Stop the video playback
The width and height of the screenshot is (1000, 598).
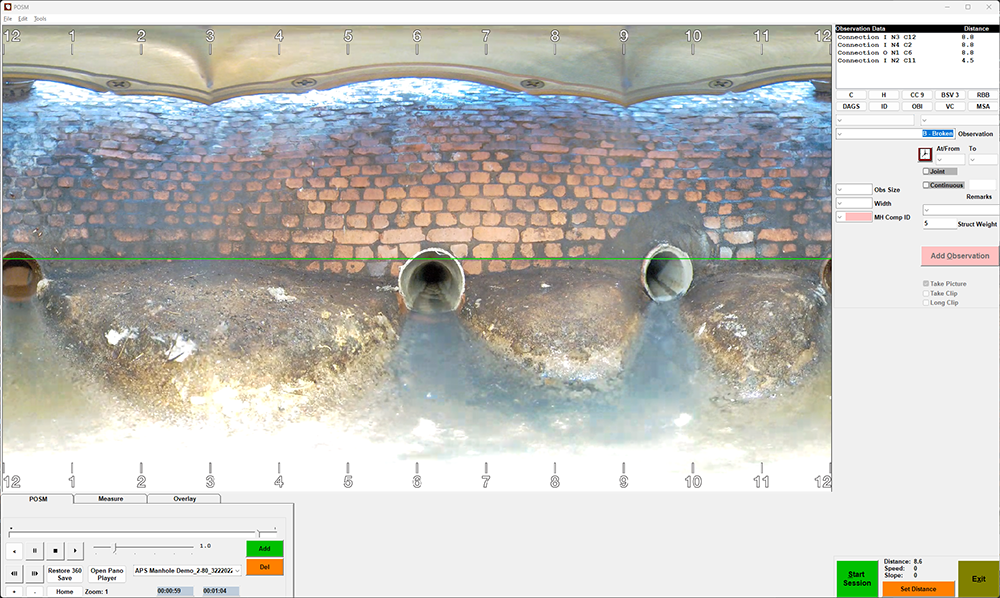pos(55,550)
